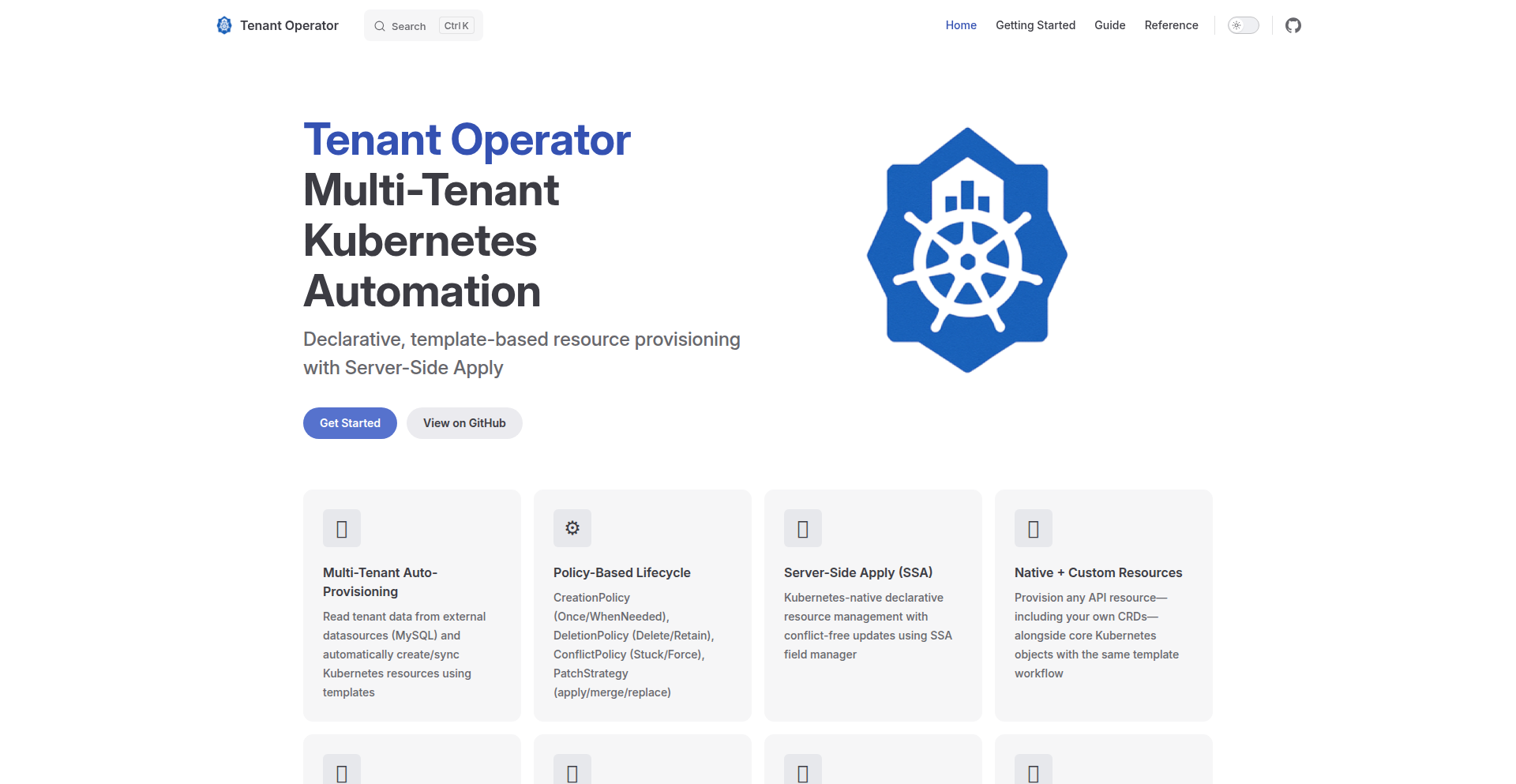1516x784 pixels.
Task: Open the Reference section in the navbar
Action: [x=1171, y=24]
